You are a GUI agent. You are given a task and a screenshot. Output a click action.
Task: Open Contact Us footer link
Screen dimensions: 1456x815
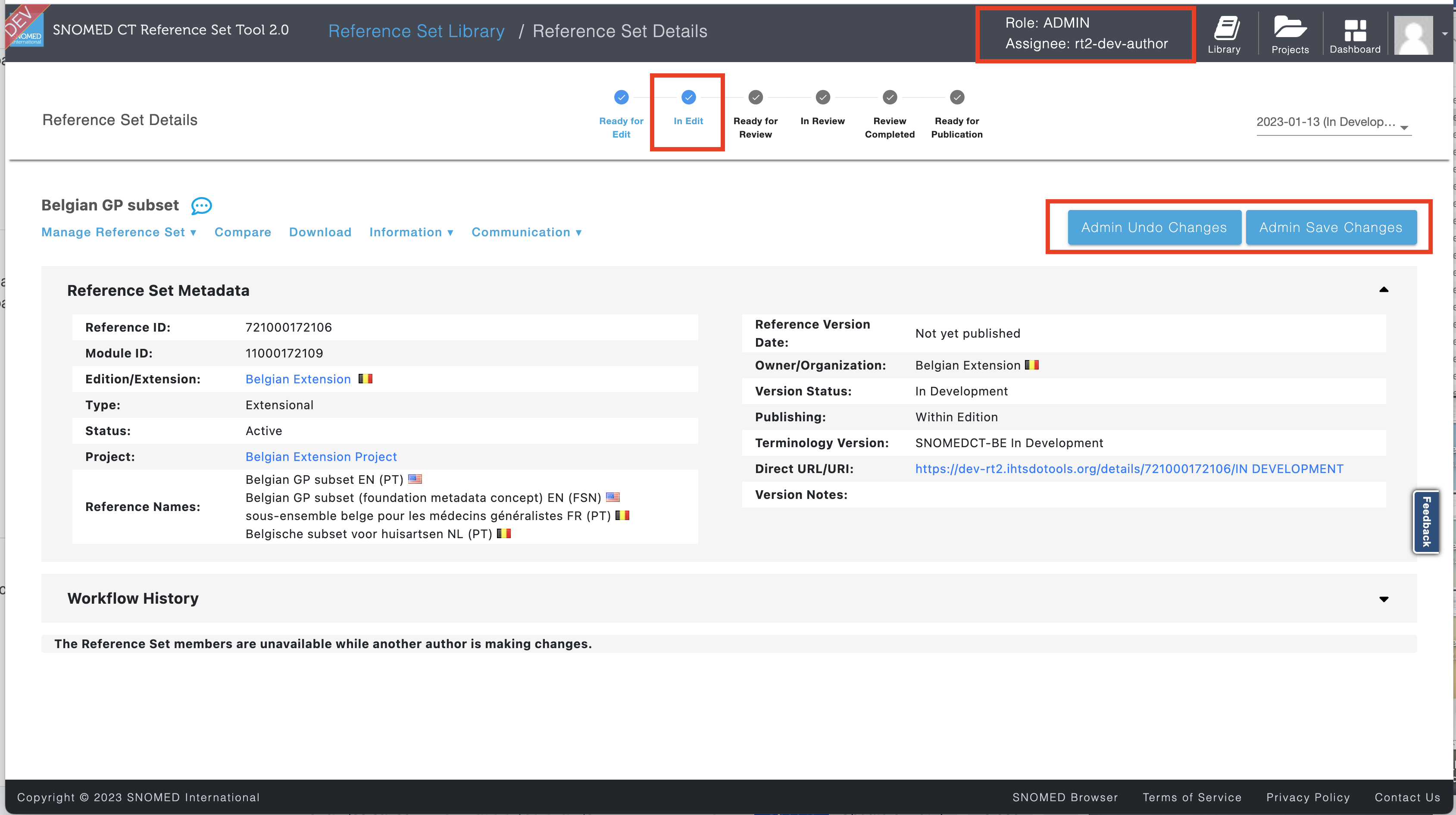(1407, 797)
